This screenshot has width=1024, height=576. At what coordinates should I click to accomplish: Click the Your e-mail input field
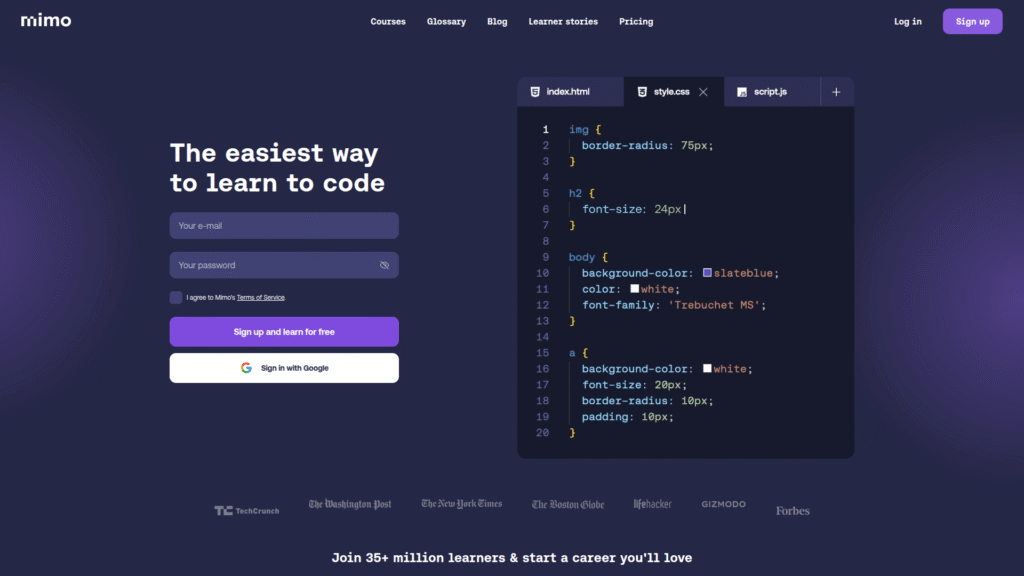(284, 225)
